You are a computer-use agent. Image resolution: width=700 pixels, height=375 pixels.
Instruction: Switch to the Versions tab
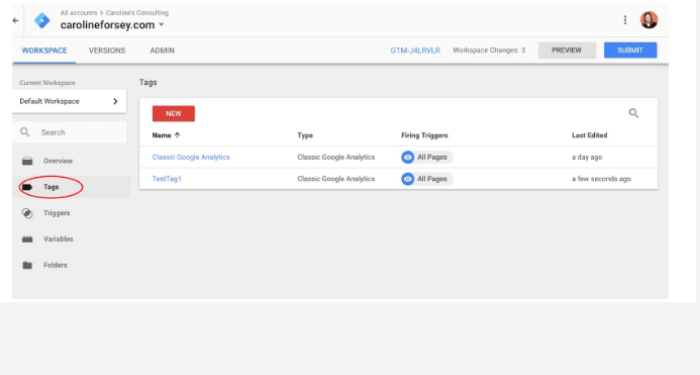coord(107,50)
